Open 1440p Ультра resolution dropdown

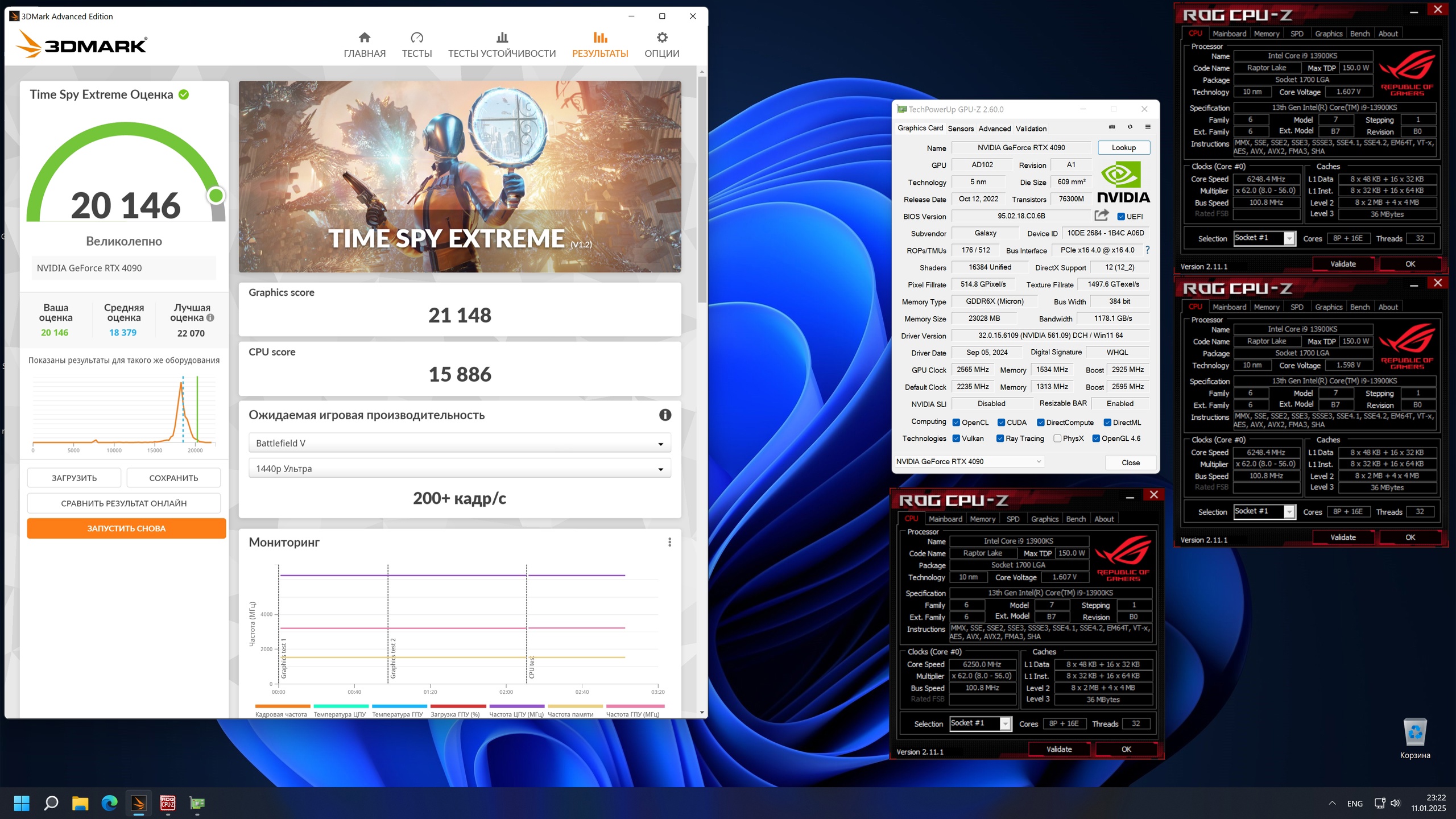[460, 469]
